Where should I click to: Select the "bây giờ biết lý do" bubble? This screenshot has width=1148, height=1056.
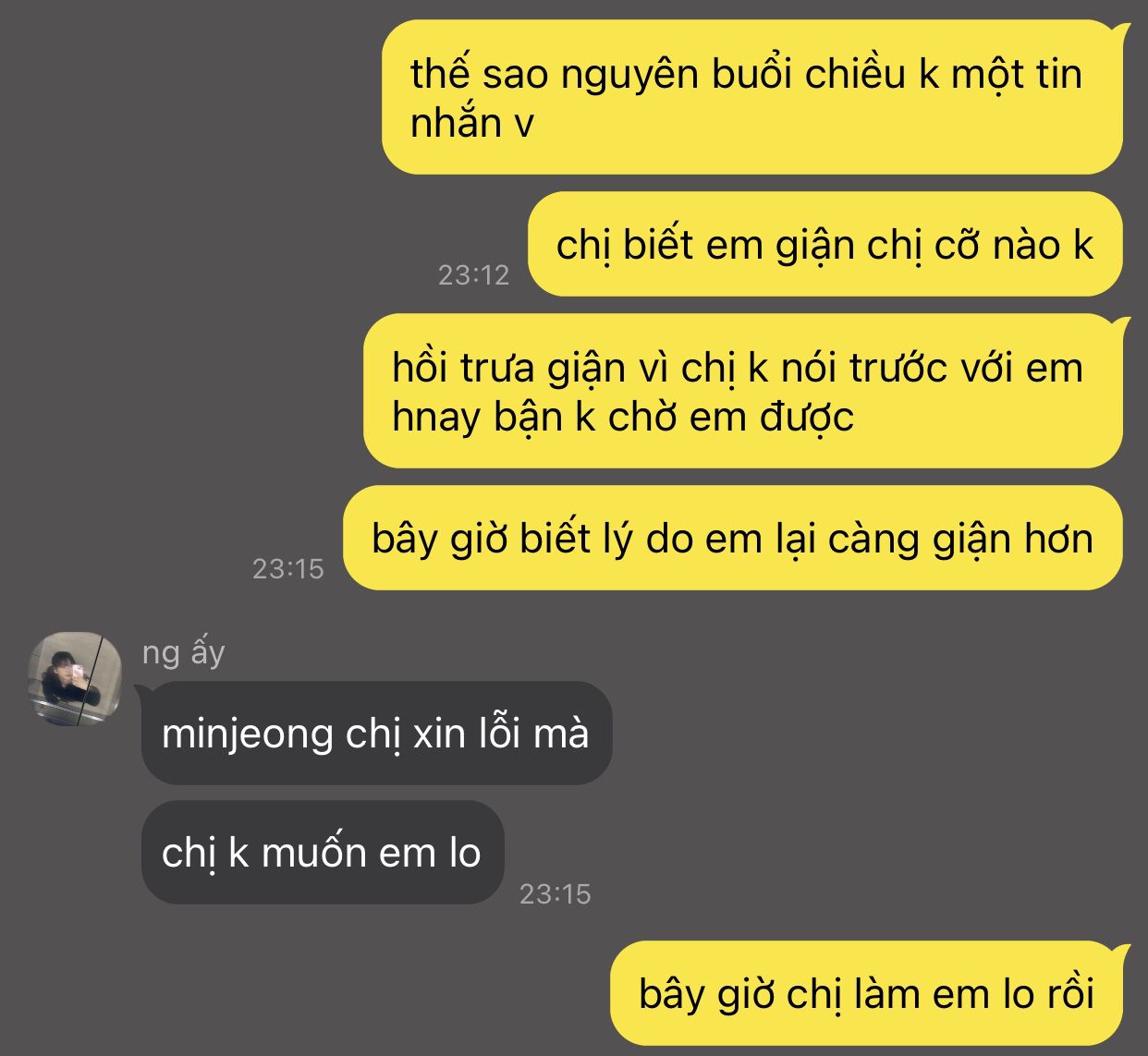pyautogui.click(x=733, y=538)
